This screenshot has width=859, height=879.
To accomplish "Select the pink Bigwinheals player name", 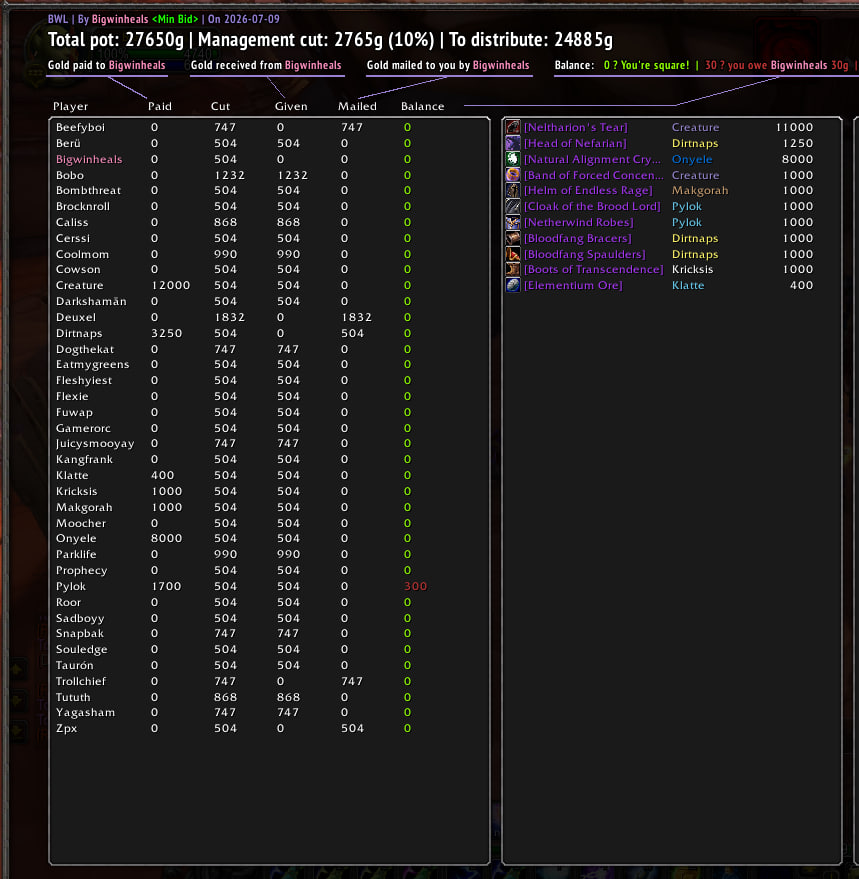I will [x=89, y=159].
